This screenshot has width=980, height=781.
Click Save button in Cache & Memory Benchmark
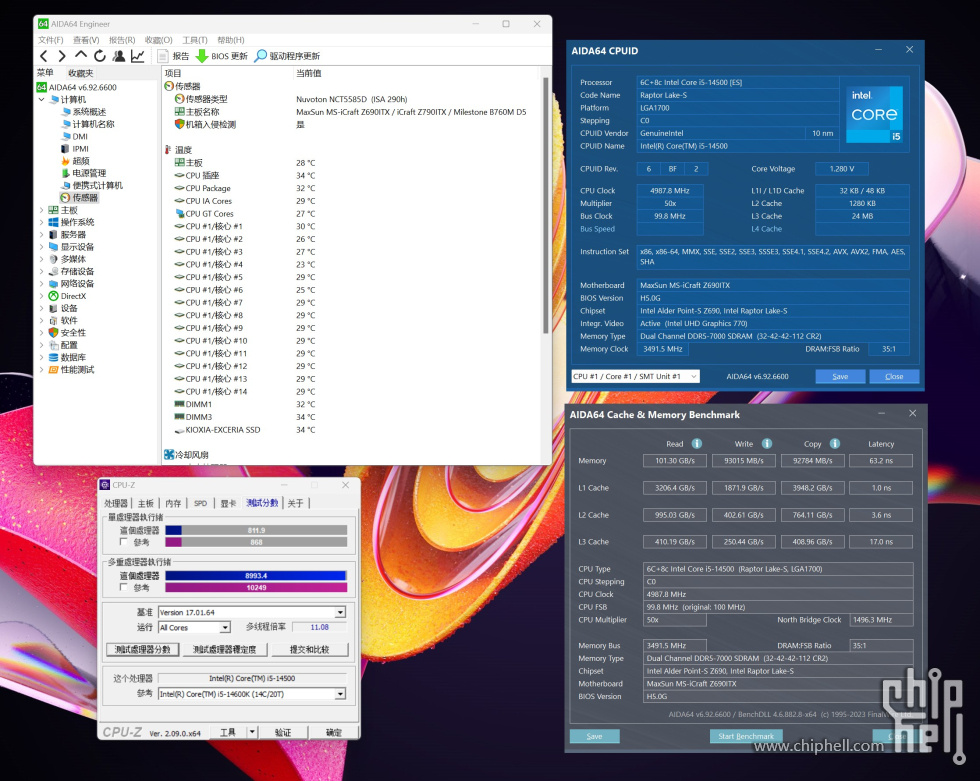tap(594, 737)
